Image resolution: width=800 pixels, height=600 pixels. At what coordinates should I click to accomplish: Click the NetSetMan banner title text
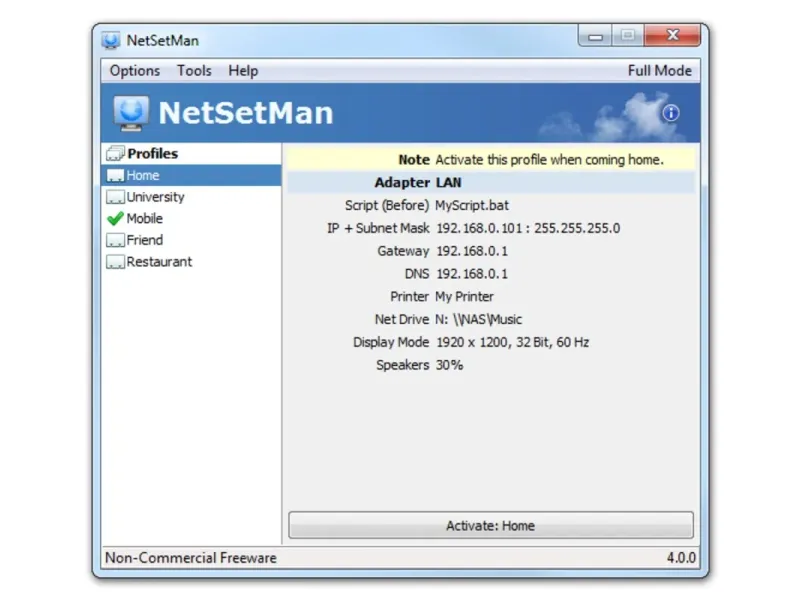(x=246, y=113)
